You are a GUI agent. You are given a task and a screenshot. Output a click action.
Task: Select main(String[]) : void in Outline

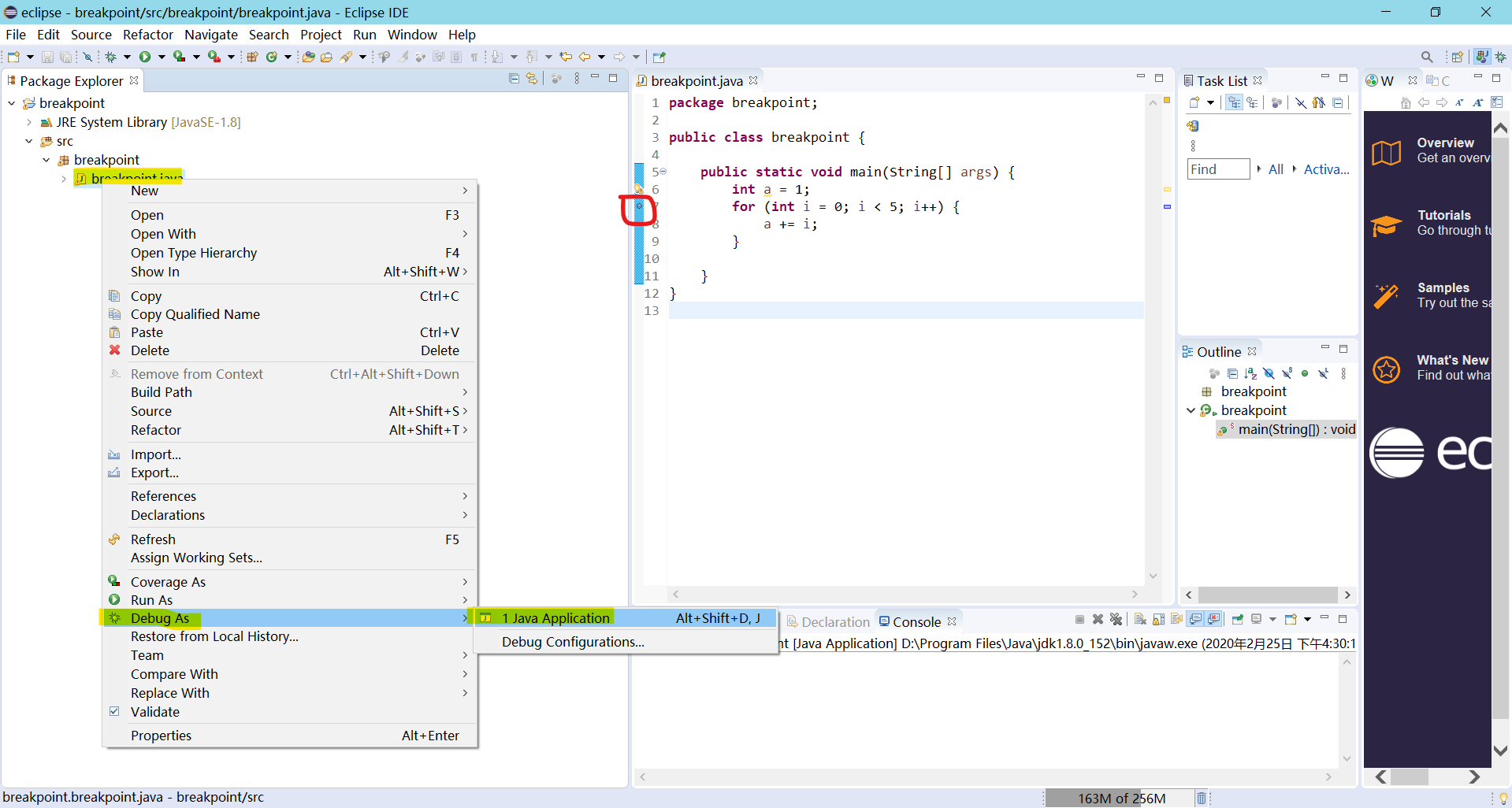(x=1287, y=429)
